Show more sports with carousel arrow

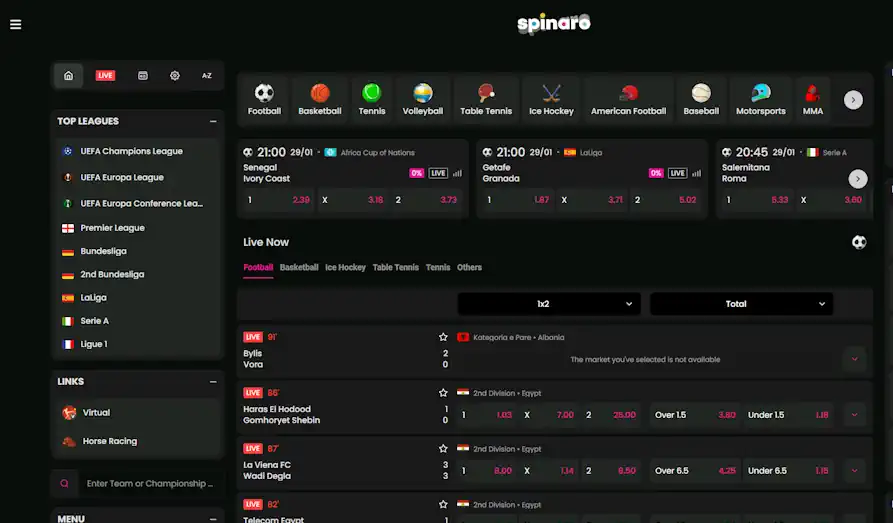853,100
